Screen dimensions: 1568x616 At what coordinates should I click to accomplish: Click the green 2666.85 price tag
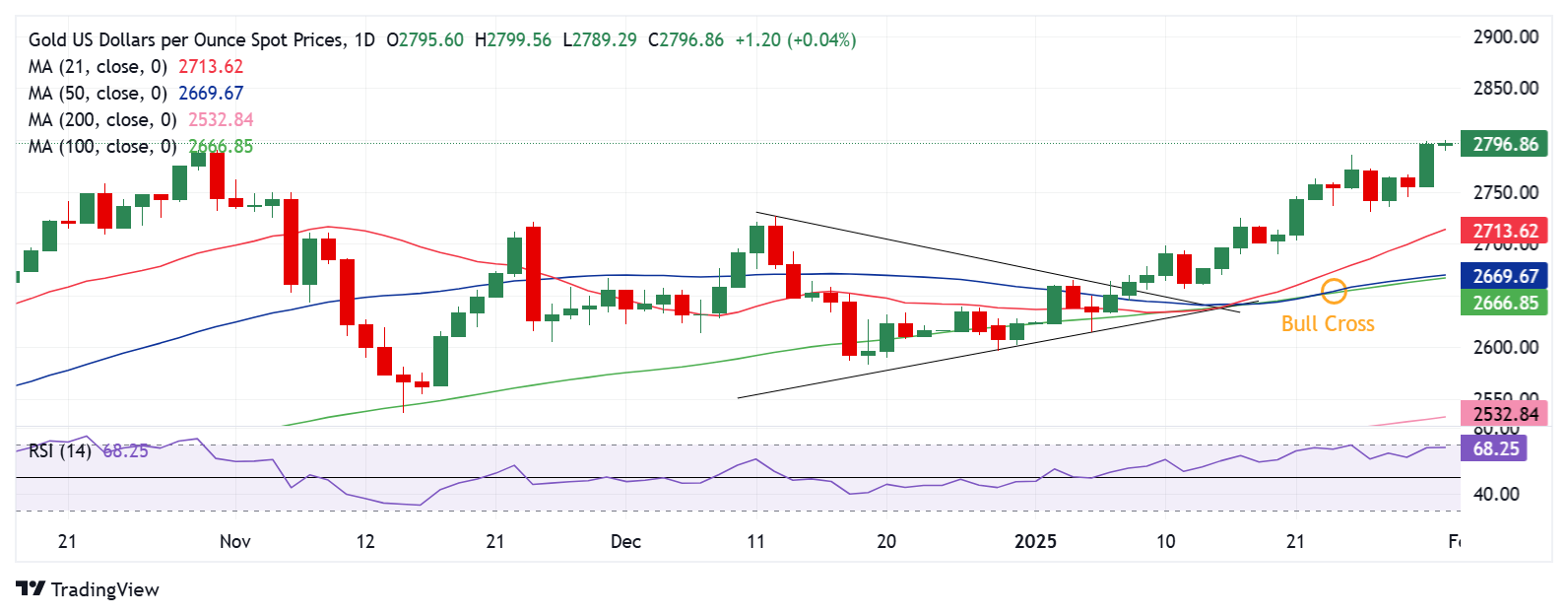click(1504, 304)
